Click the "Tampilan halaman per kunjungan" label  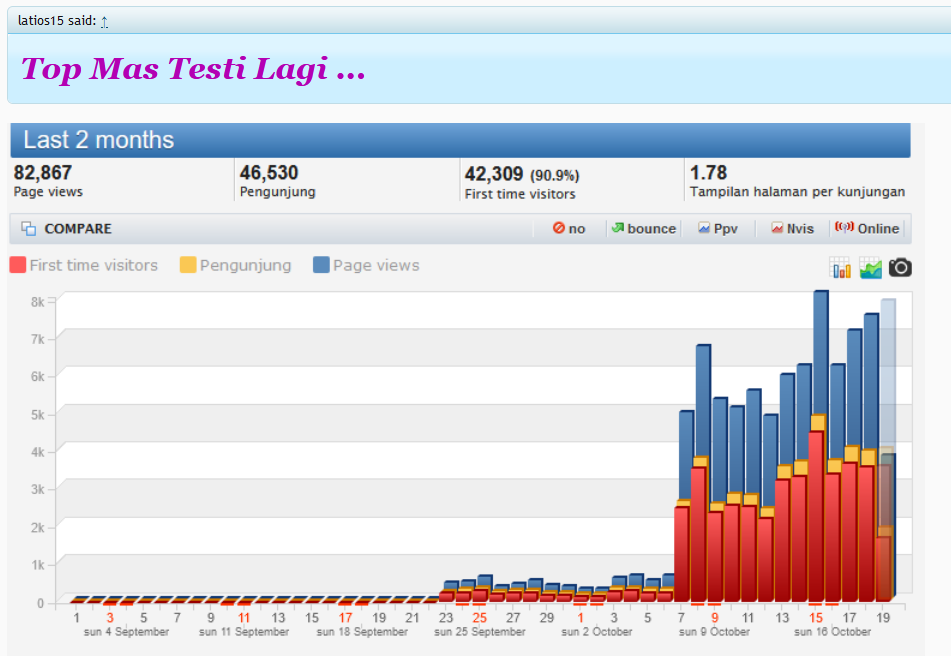(x=797, y=192)
